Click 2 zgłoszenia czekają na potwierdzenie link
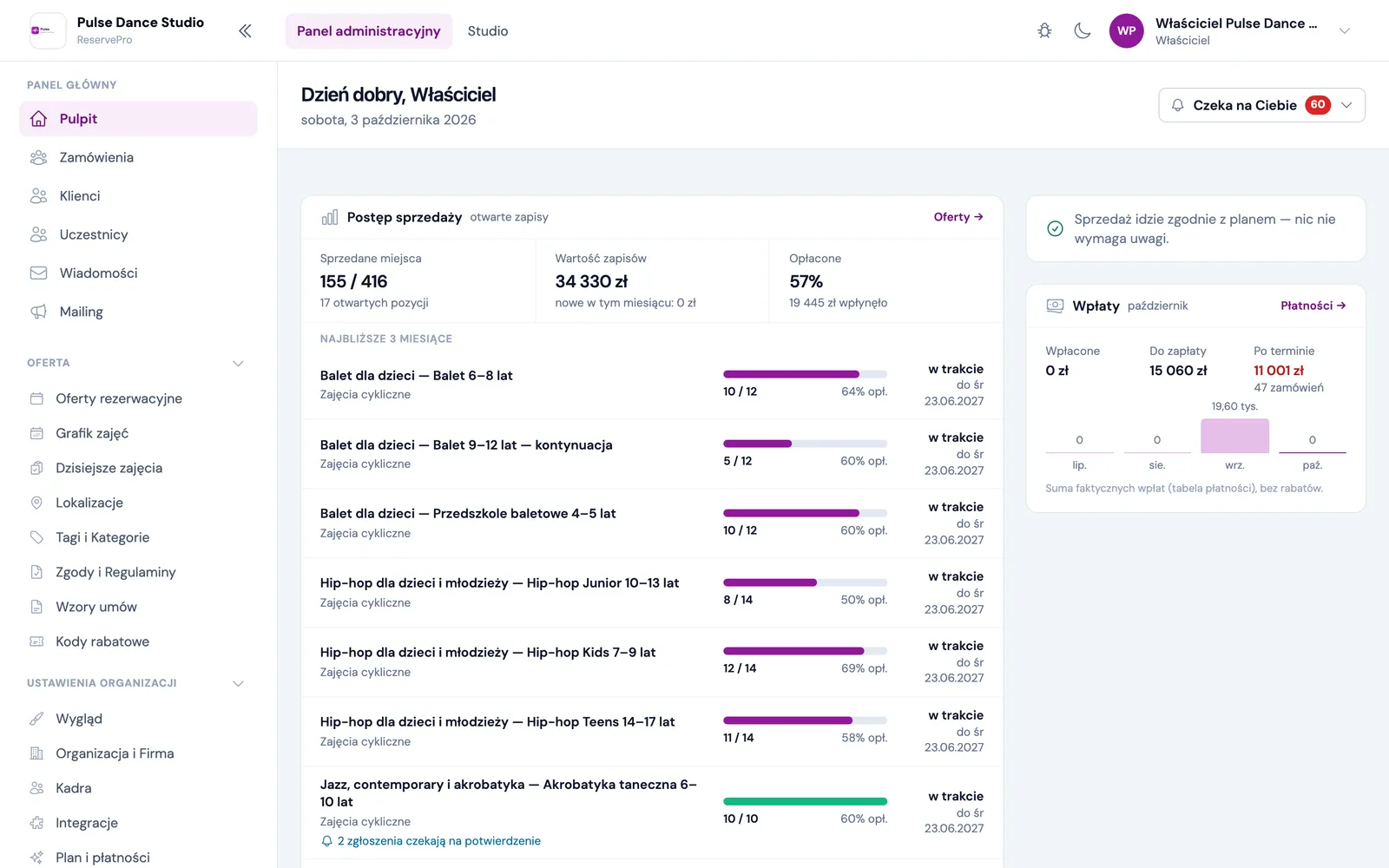 pyautogui.click(x=439, y=841)
